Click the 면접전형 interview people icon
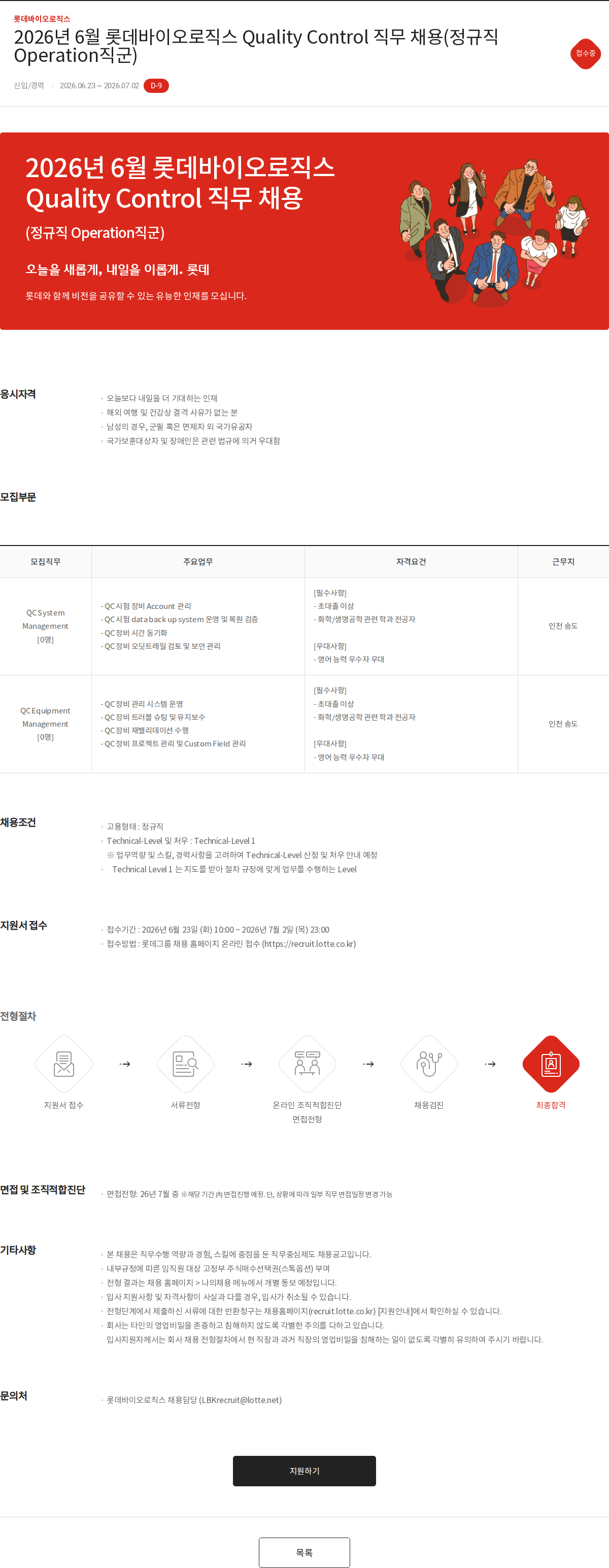 pyautogui.click(x=308, y=1064)
